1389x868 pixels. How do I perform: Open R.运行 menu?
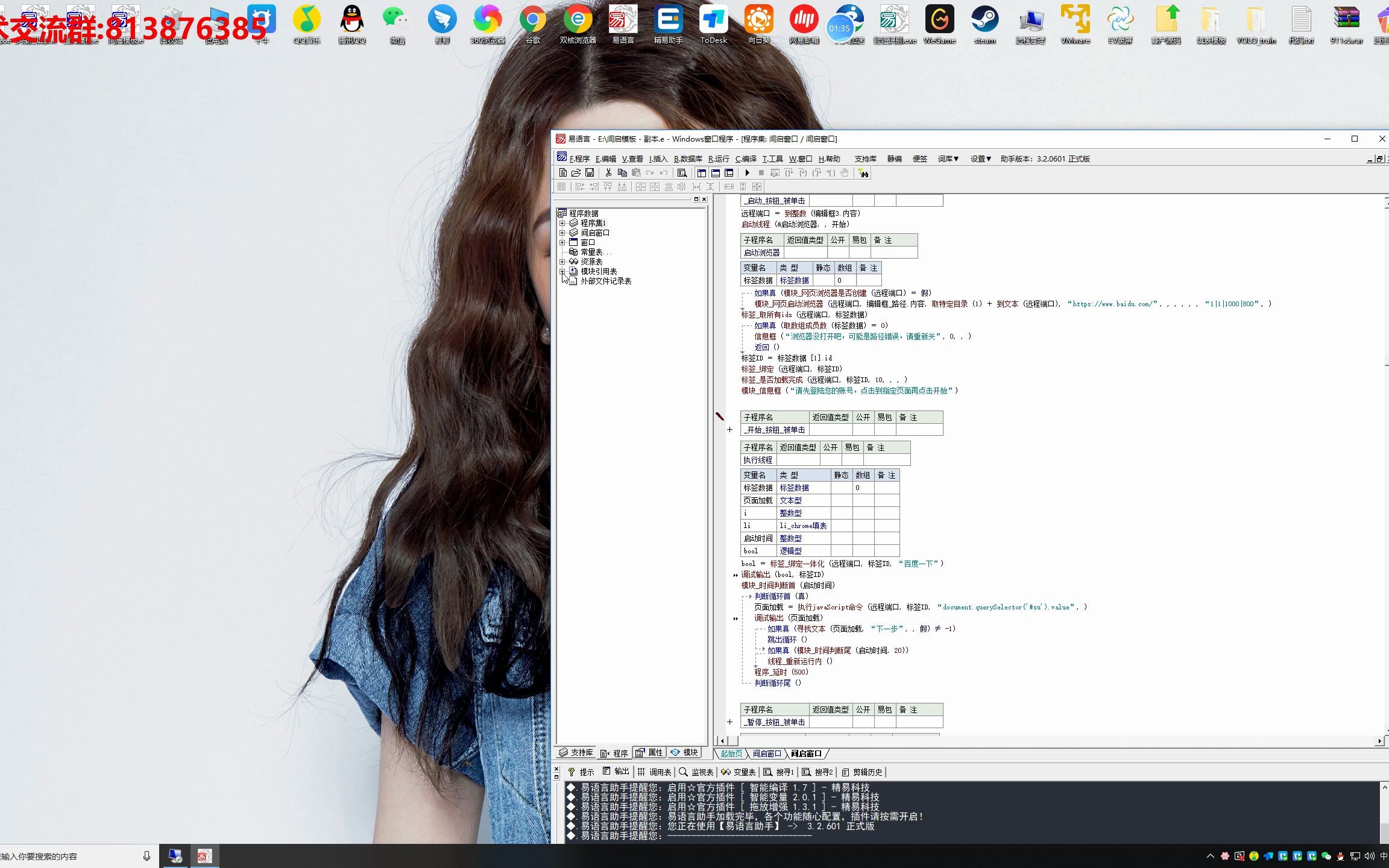tap(719, 159)
